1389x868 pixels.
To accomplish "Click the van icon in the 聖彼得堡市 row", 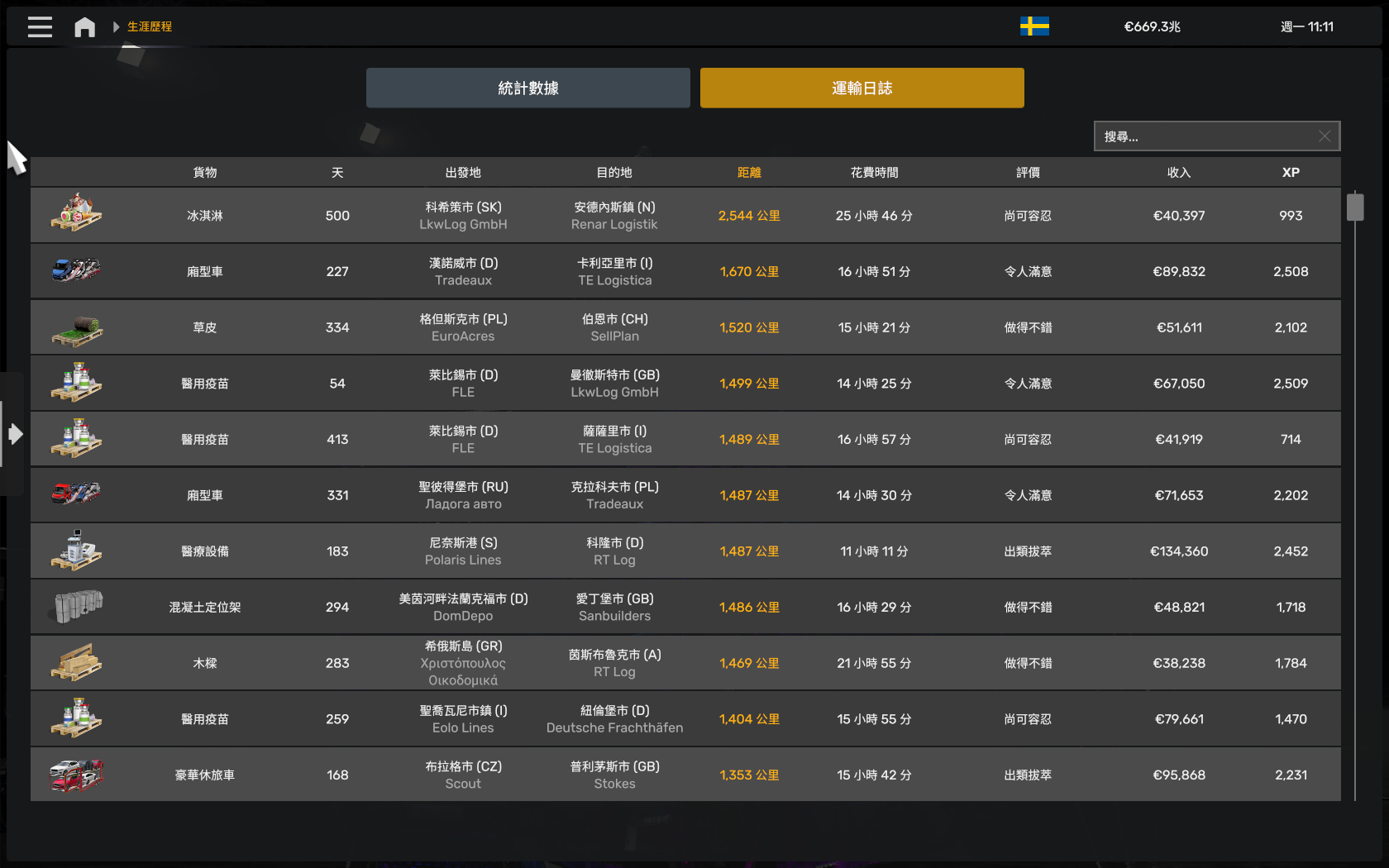I will point(76,494).
